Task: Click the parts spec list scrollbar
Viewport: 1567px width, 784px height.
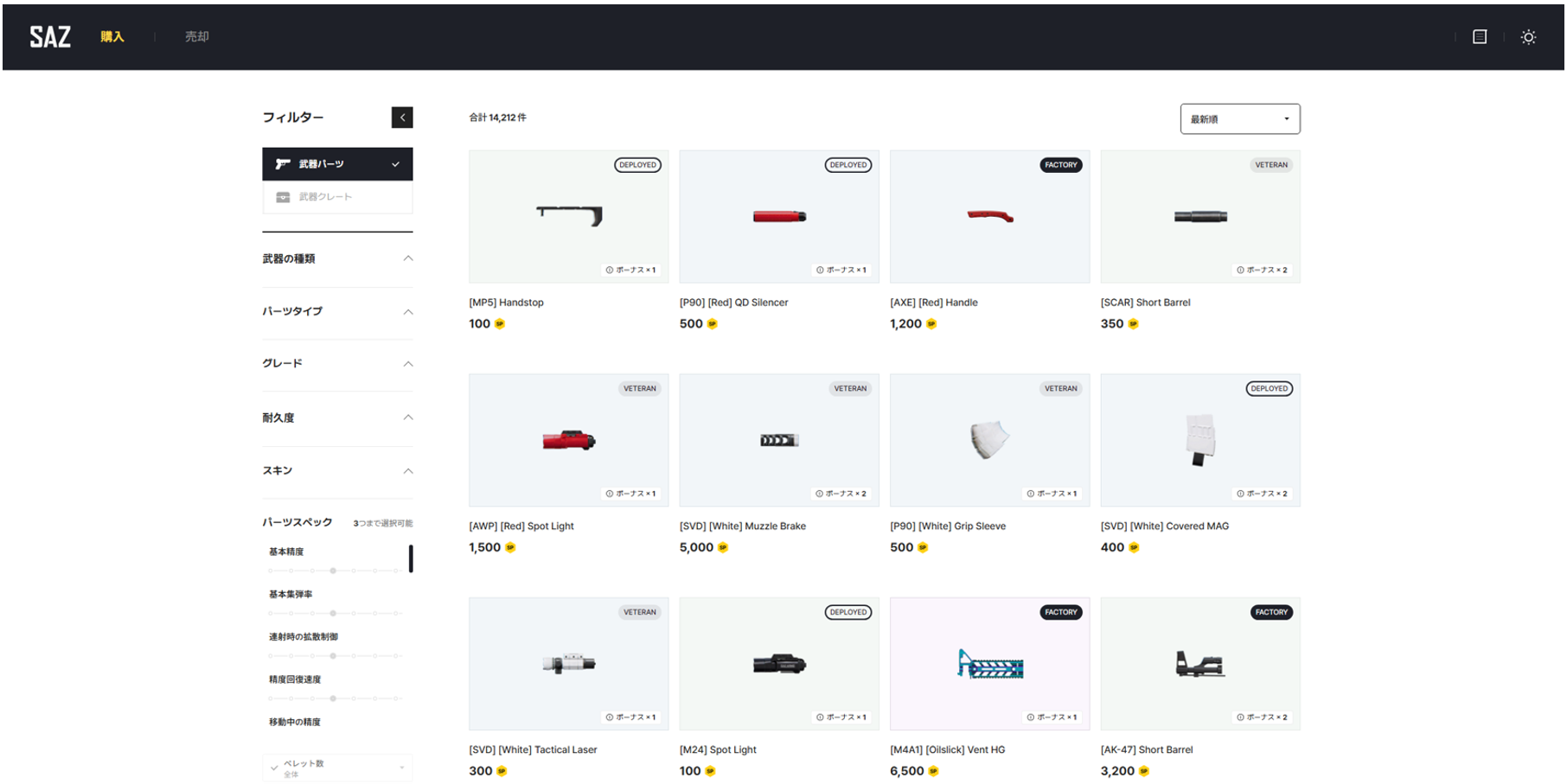Action: (411, 558)
